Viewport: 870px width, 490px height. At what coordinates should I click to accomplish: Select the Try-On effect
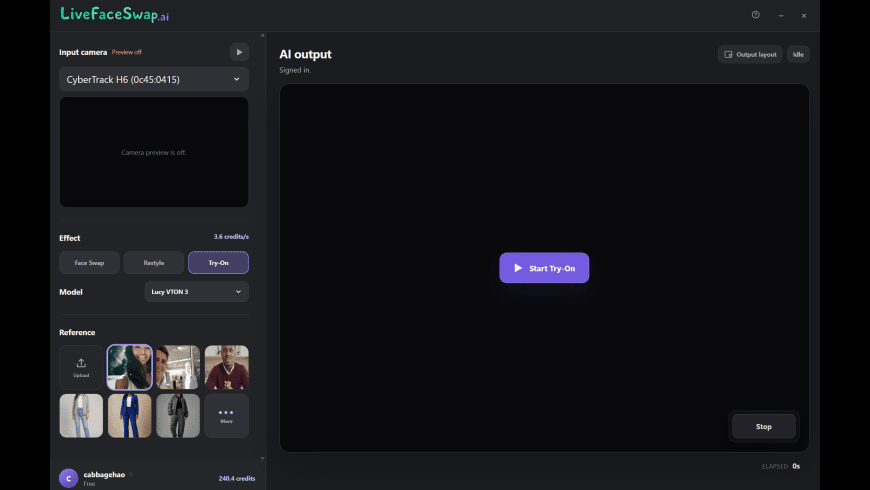tap(219, 262)
